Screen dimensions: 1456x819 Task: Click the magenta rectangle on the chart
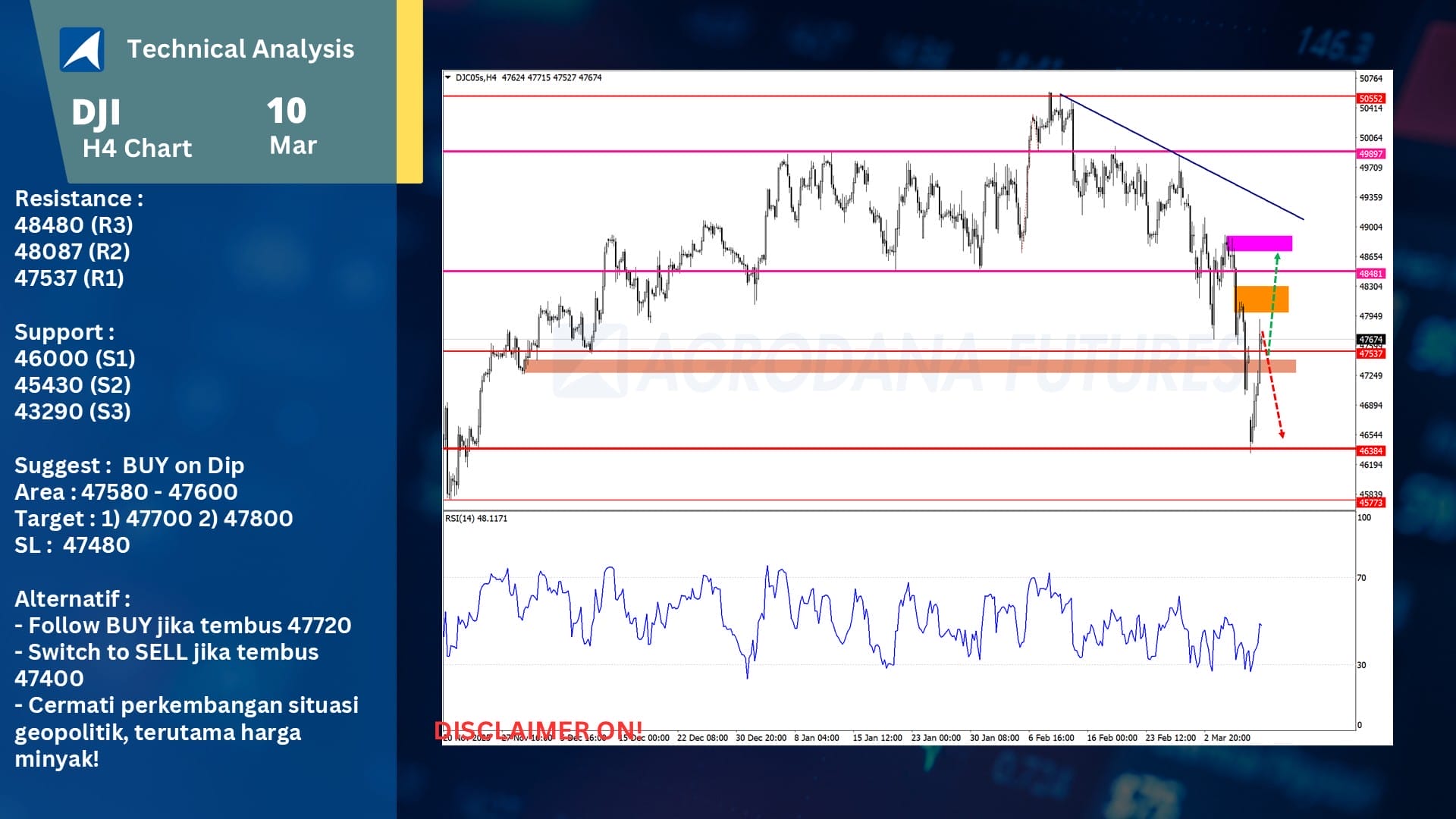pyautogui.click(x=1259, y=243)
